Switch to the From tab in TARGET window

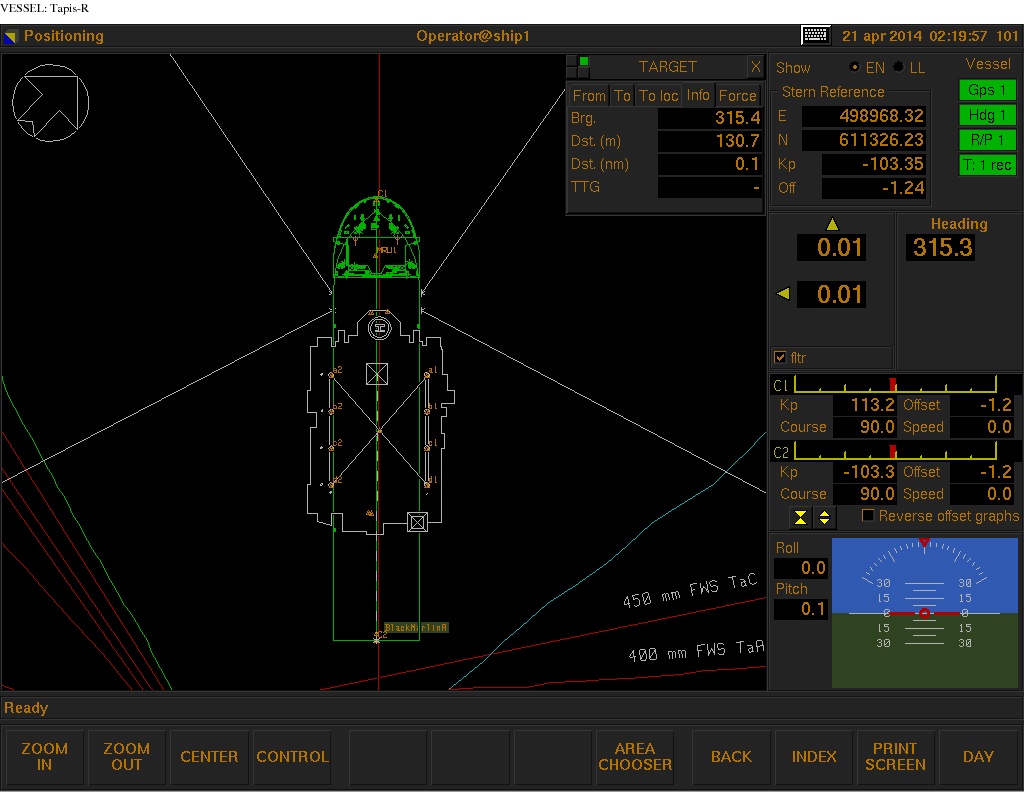pos(588,95)
